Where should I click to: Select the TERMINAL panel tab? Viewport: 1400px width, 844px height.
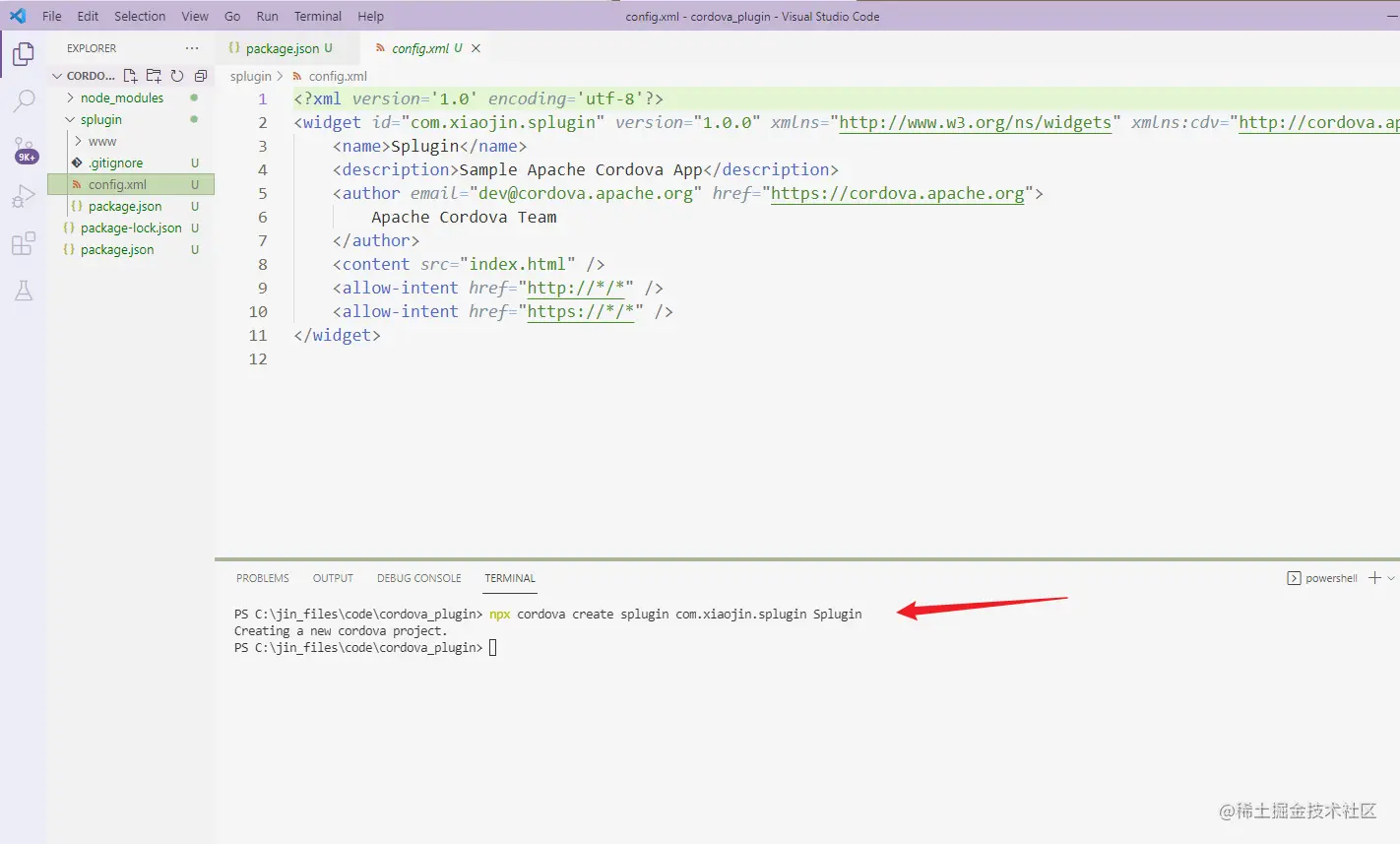click(510, 578)
